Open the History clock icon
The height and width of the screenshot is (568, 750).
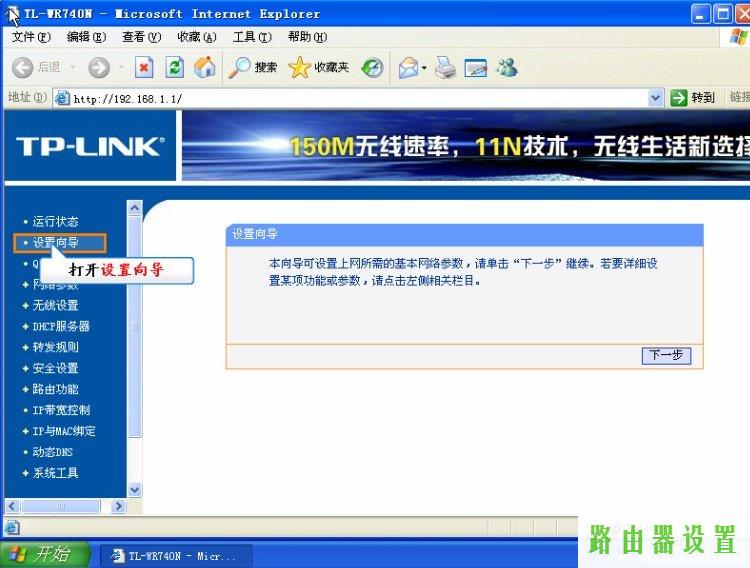pyautogui.click(x=372, y=67)
